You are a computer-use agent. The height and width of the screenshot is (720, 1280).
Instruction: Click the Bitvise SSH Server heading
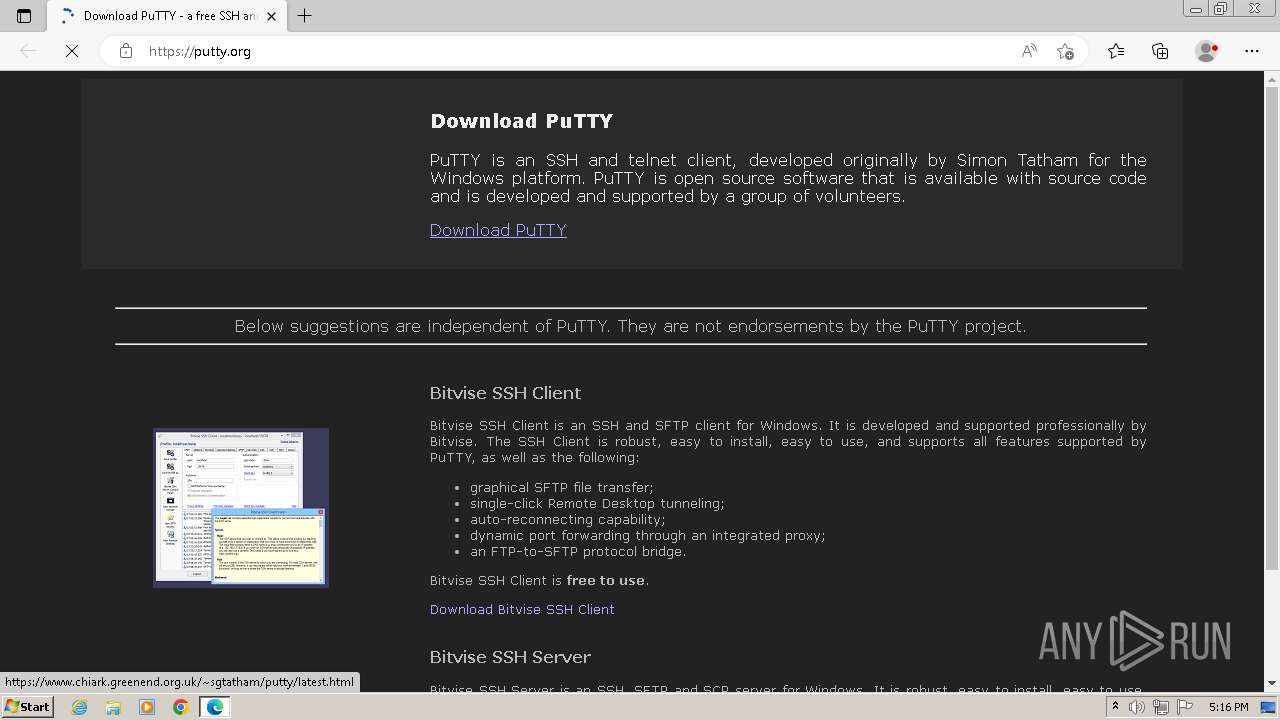pyautogui.click(x=510, y=657)
